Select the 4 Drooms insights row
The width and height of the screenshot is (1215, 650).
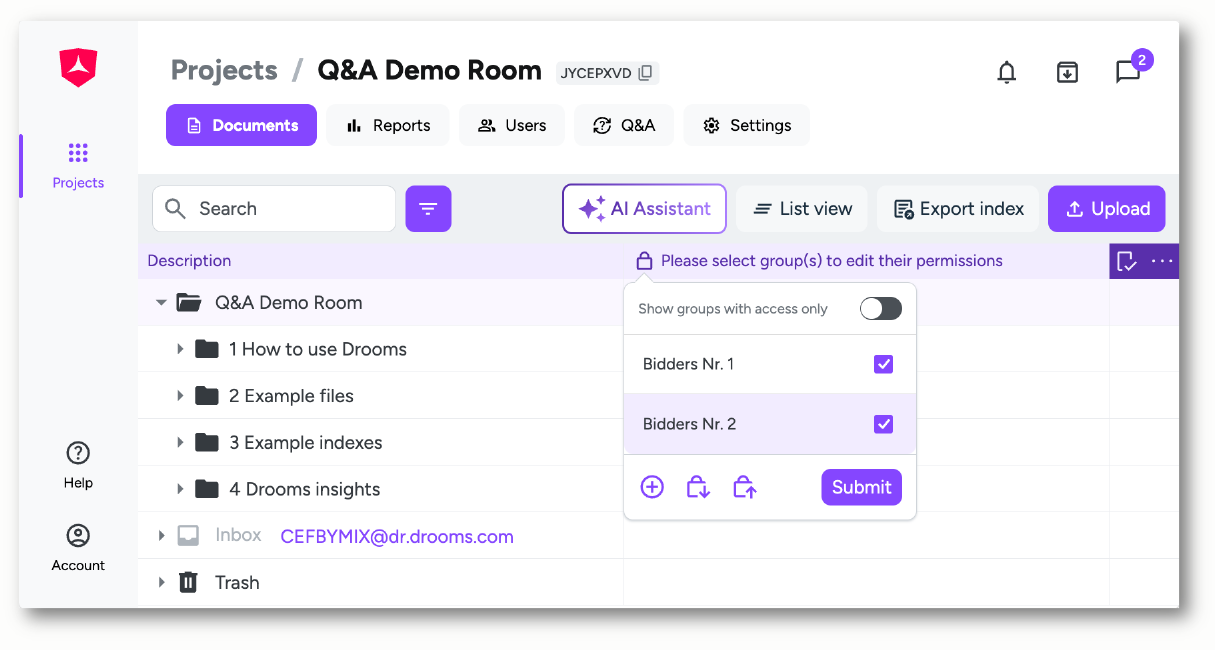[x=380, y=489]
